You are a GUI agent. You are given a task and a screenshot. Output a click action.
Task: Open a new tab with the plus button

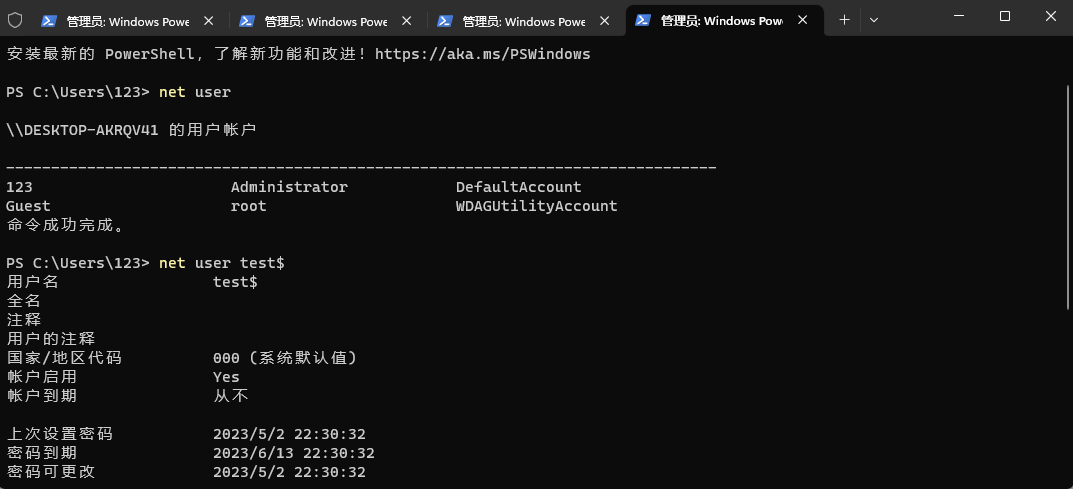pos(844,20)
